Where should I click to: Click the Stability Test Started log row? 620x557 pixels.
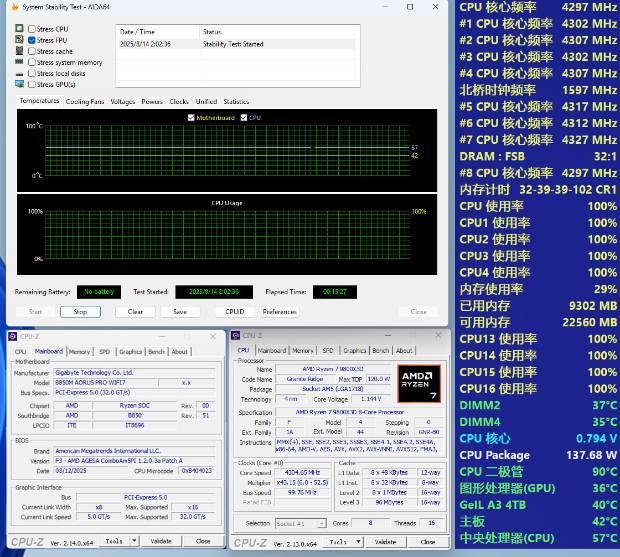(x=237, y=44)
